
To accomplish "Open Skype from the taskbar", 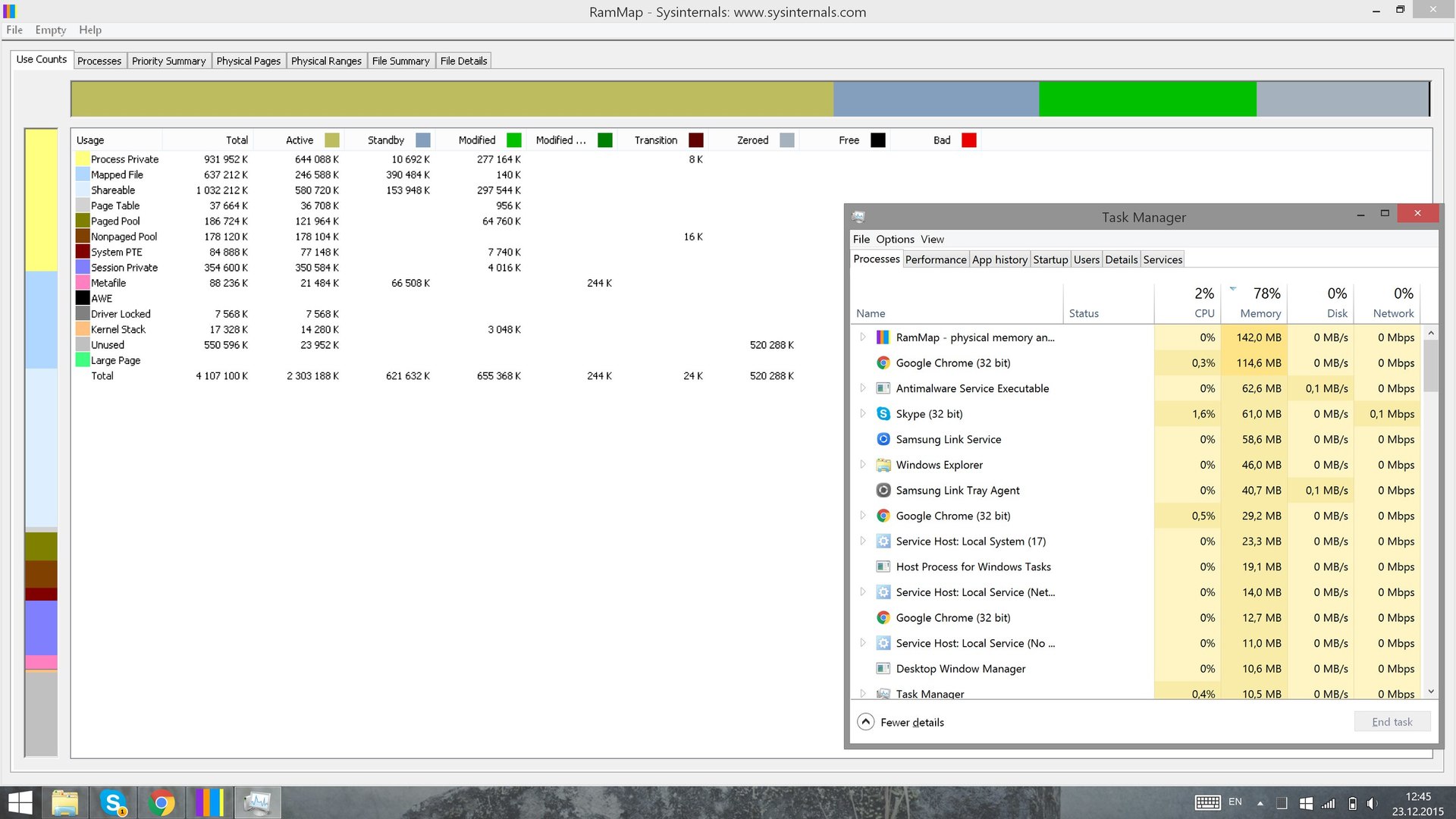I will [x=113, y=802].
